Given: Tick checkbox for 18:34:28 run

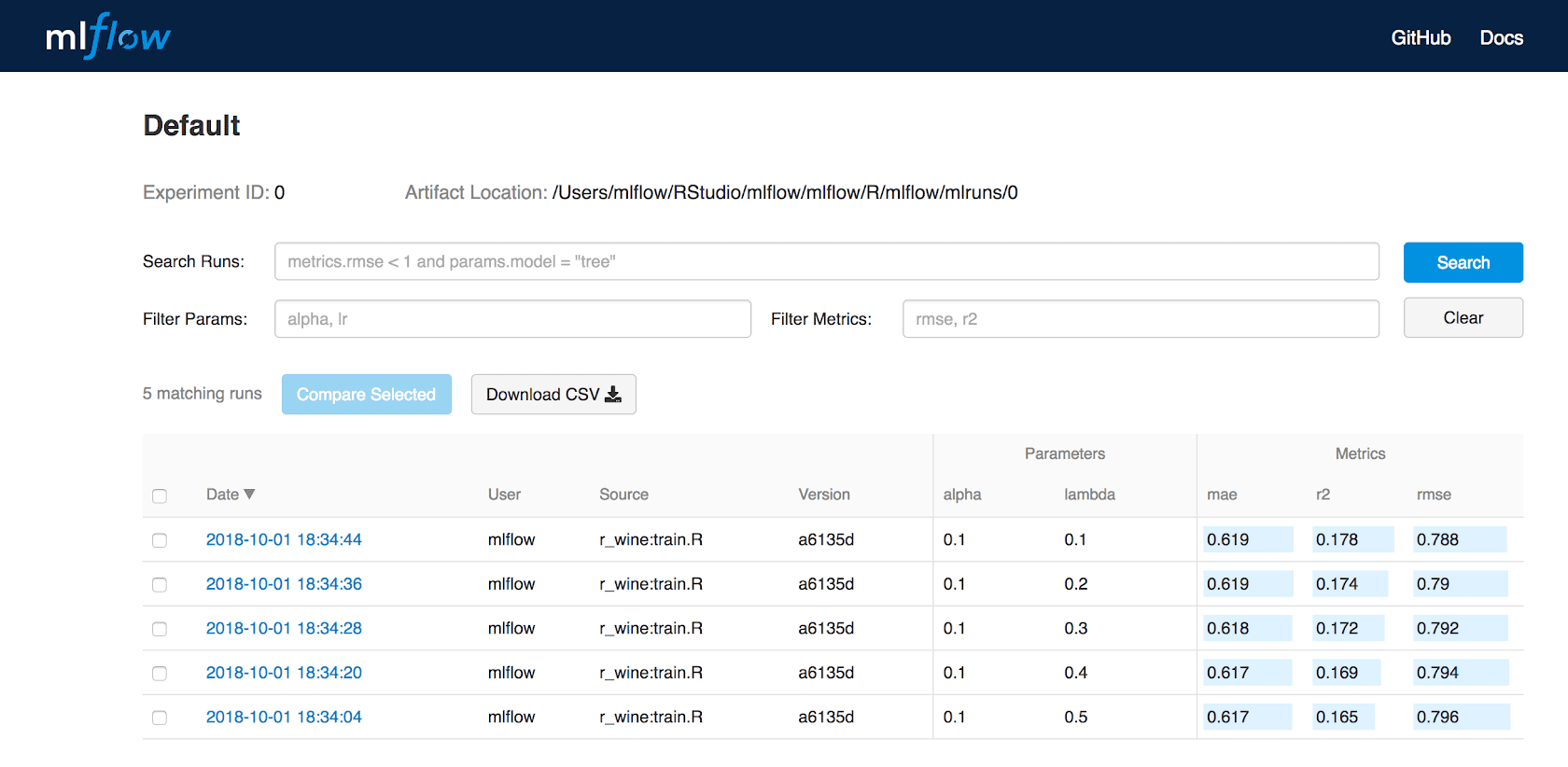Looking at the screenshot, I should 160,629.
